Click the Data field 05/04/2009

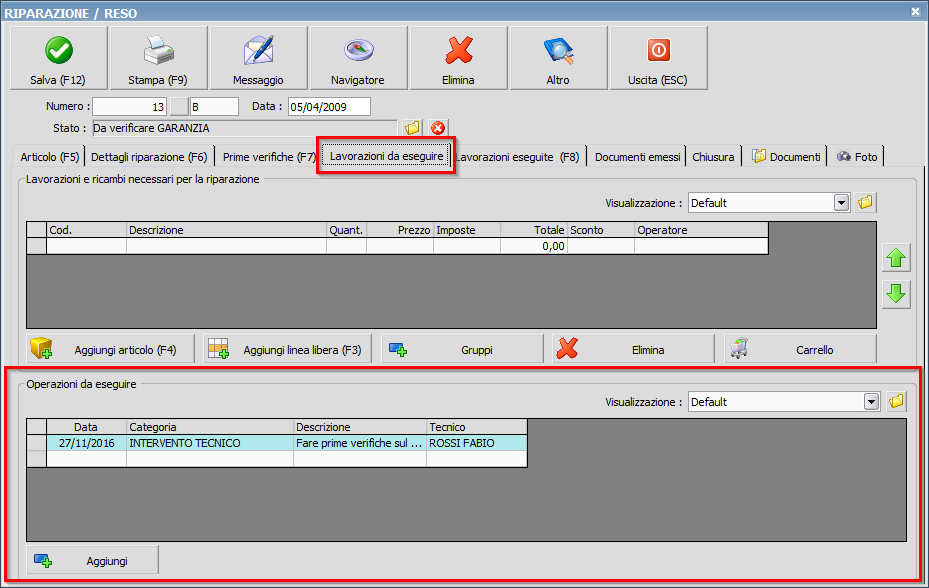pyautogui.click(x=329, y=107)
